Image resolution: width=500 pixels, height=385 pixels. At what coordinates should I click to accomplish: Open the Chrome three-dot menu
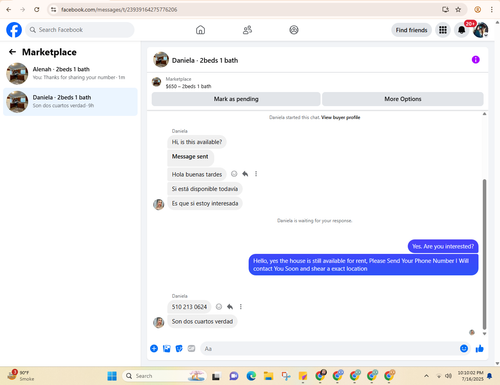491,9
